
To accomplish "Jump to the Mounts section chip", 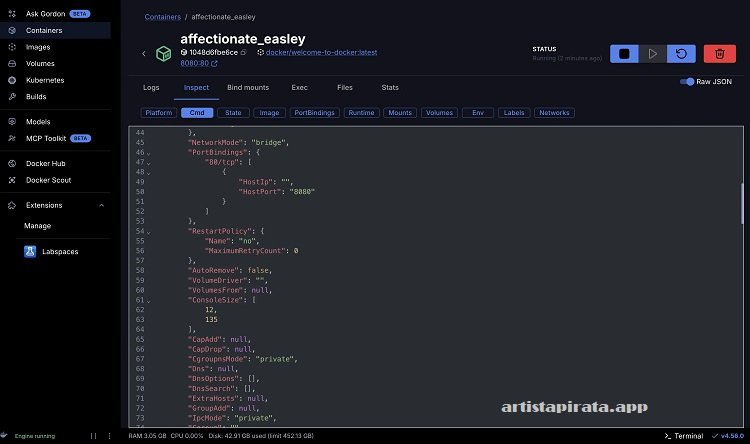I will 400,113.
